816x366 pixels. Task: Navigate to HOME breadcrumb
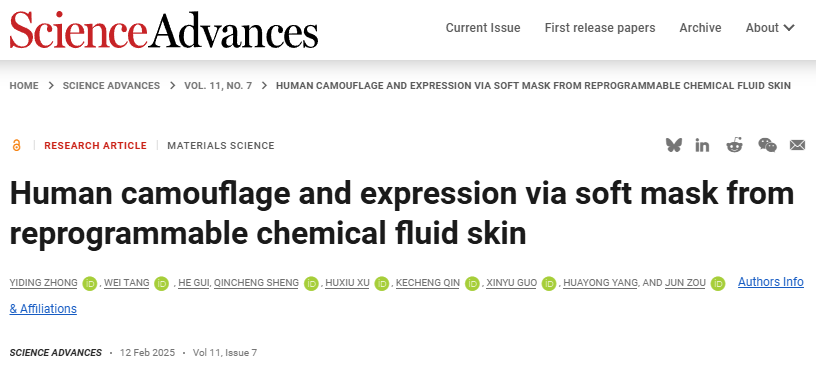24,86
